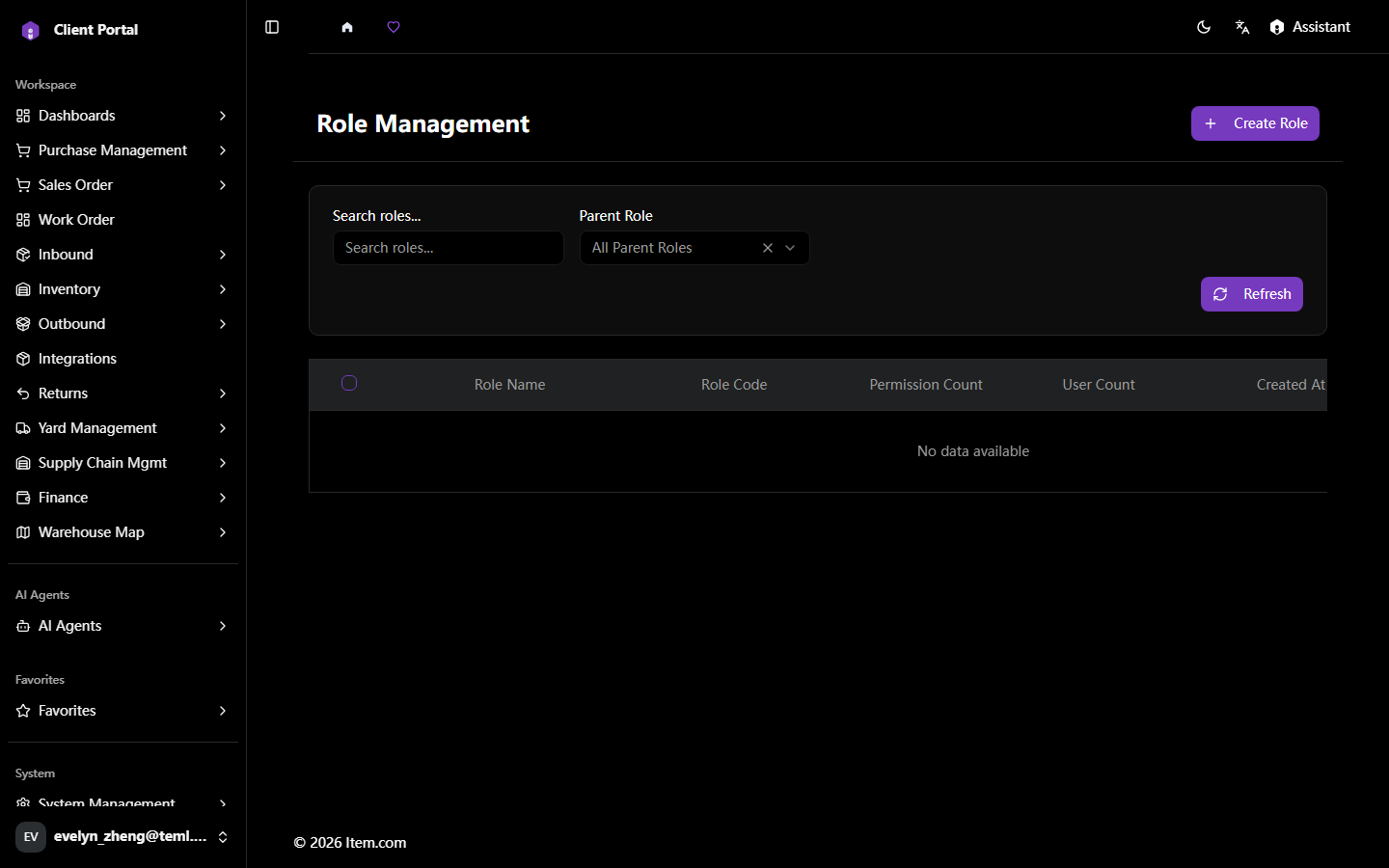Click the Inventory icon
Image resolution: width=1389 pixels, height=868 pixels.
[x=23, y=289]
